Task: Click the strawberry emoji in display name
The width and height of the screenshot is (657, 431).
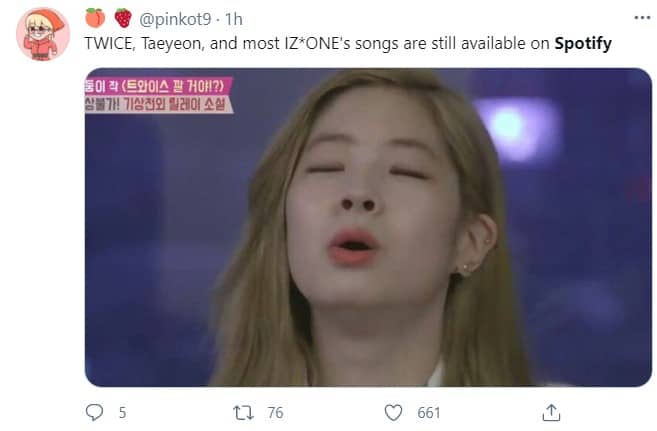Action: (x=123, y=18)
